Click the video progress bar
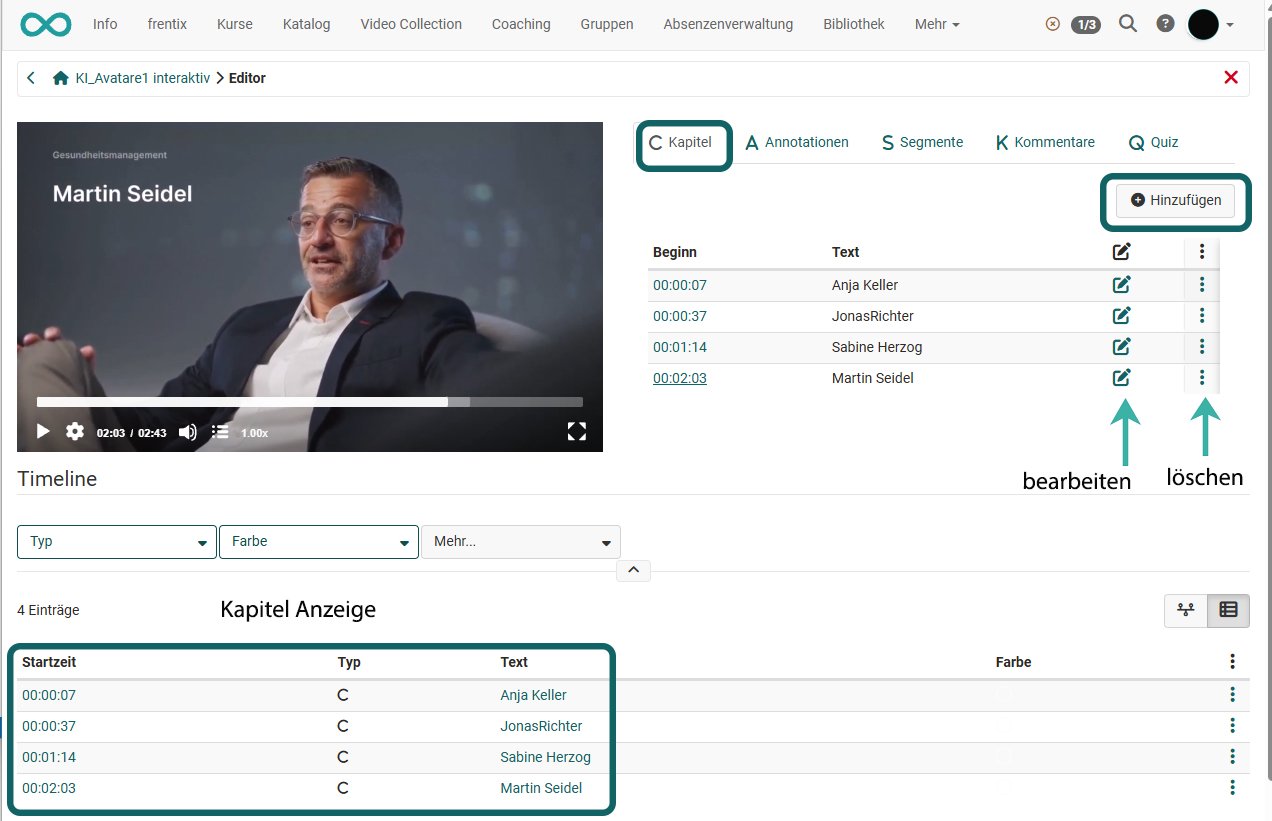The image size is (1272, 821). pyautogui.click(x=310, y=402)
